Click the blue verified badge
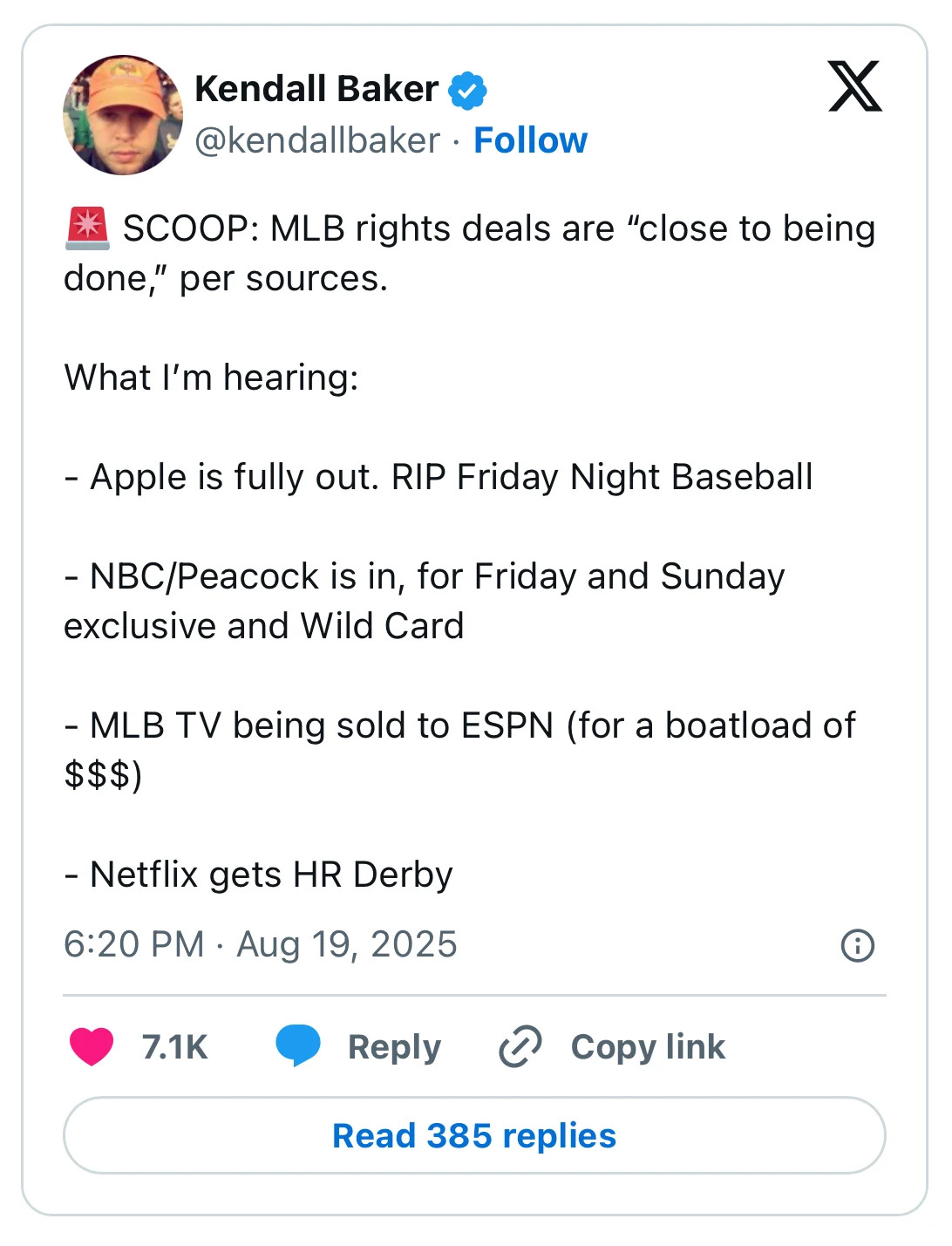The image size is (952, 1246). tap(467, 90)
